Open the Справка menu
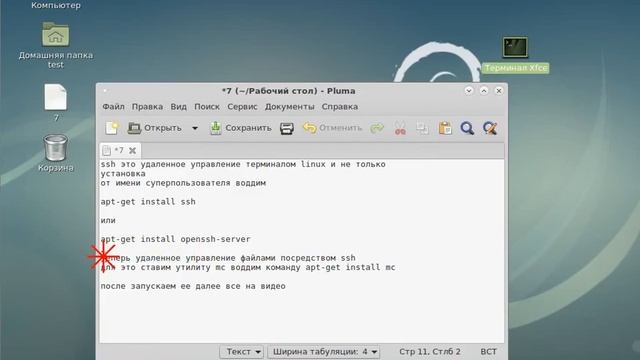The height and width of the screenshot is (360, 640). 340,107
